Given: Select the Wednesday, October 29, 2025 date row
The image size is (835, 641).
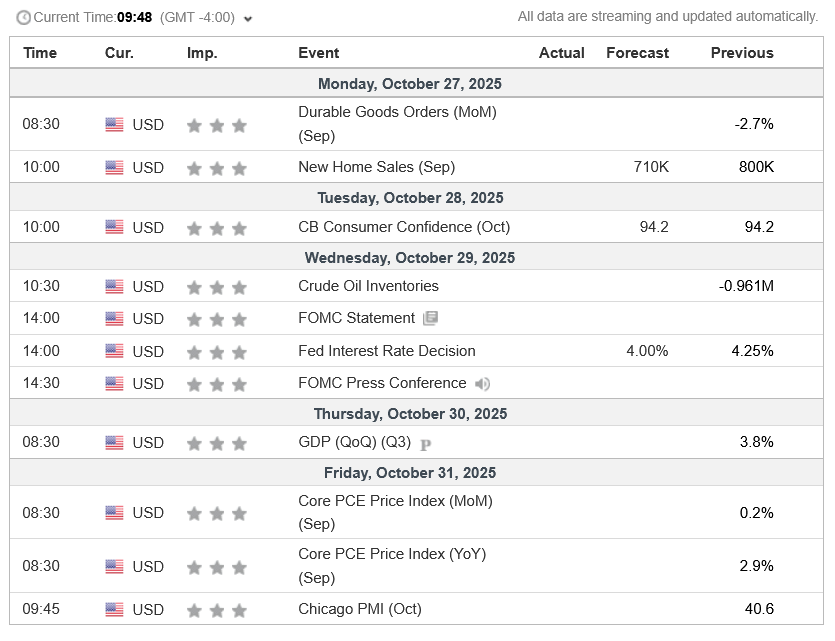Looking at the screenshot, I should click(x=416, y=258).
